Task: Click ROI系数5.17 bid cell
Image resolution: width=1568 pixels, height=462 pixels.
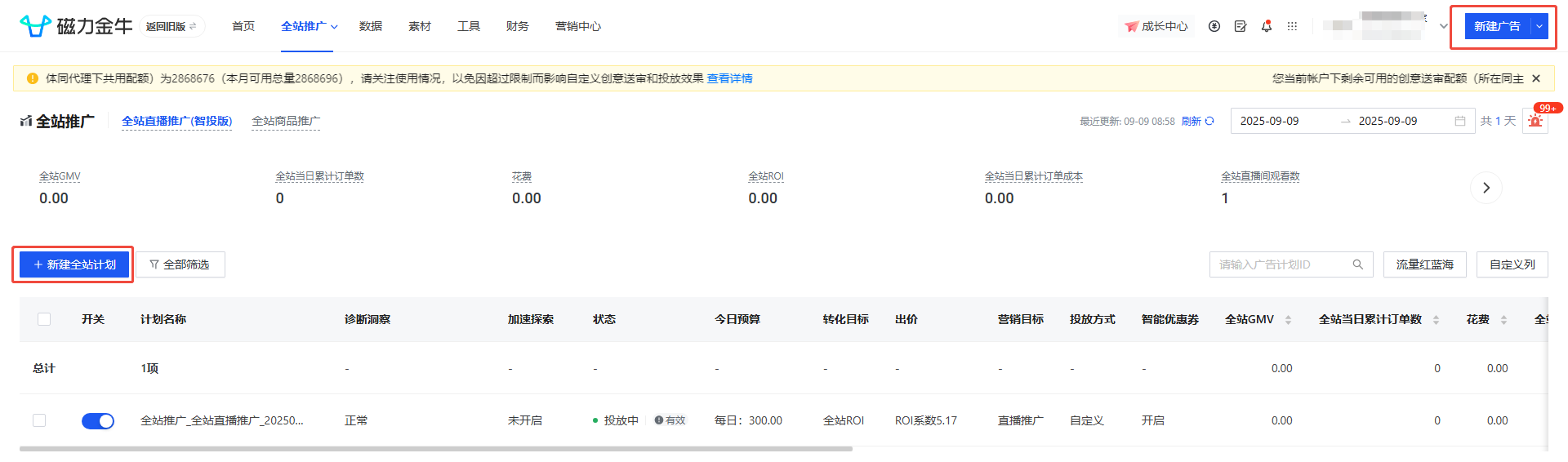Action: pyautogui.click(x=926, y=420)
